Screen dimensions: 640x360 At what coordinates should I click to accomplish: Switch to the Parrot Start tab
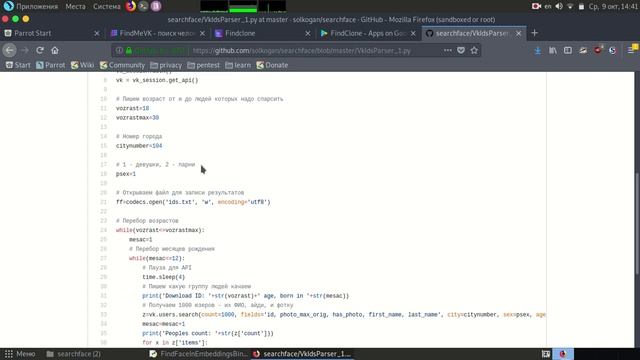pyautogui.click(x=52, y=33)
